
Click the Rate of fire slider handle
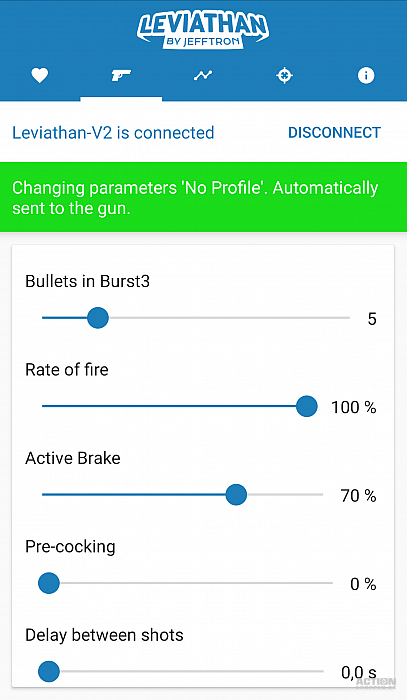pos(307,406)
